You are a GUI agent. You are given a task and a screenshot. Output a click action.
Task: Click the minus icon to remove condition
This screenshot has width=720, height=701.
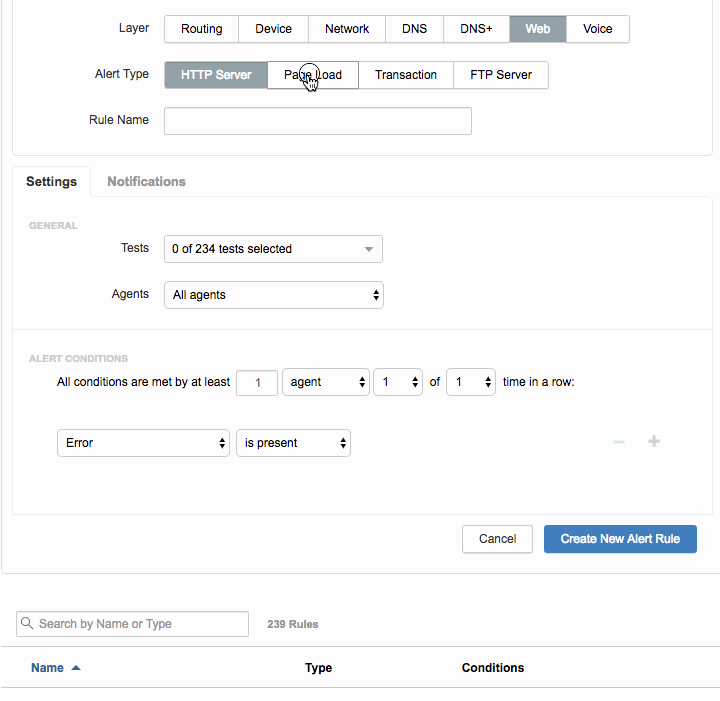[x=619, y=442]
